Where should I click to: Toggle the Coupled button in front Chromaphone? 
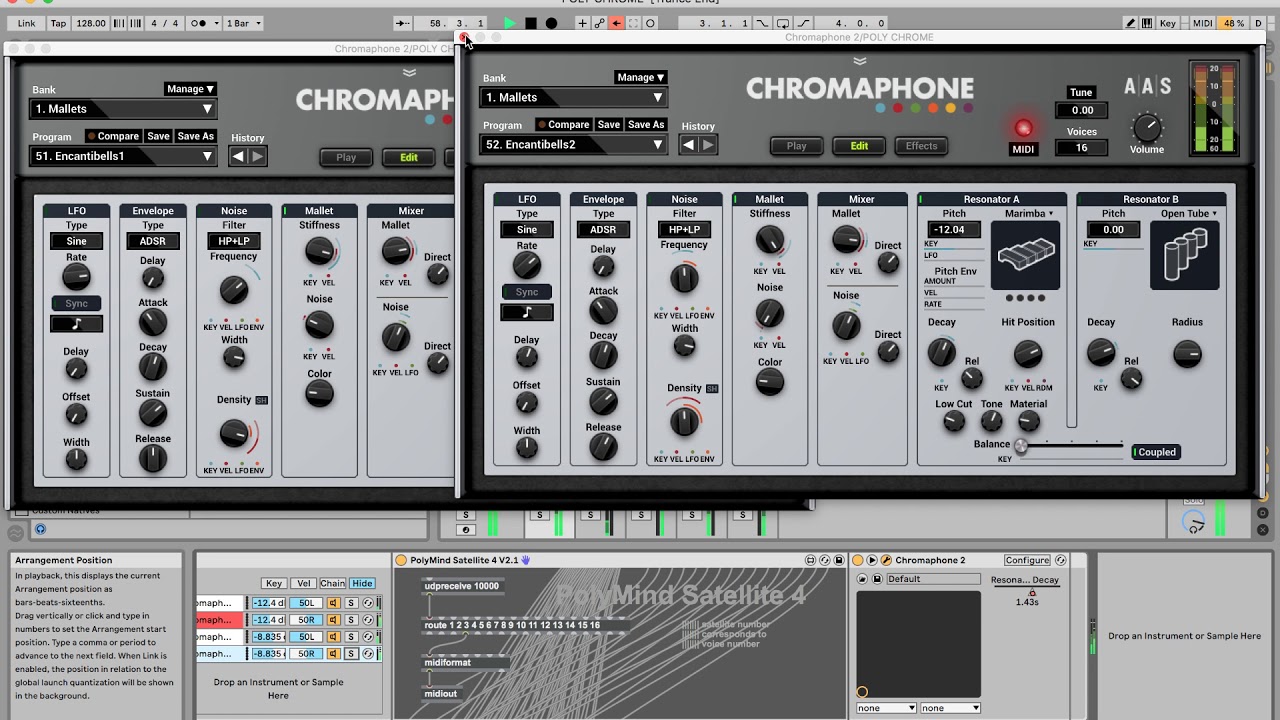point(1155,452)
